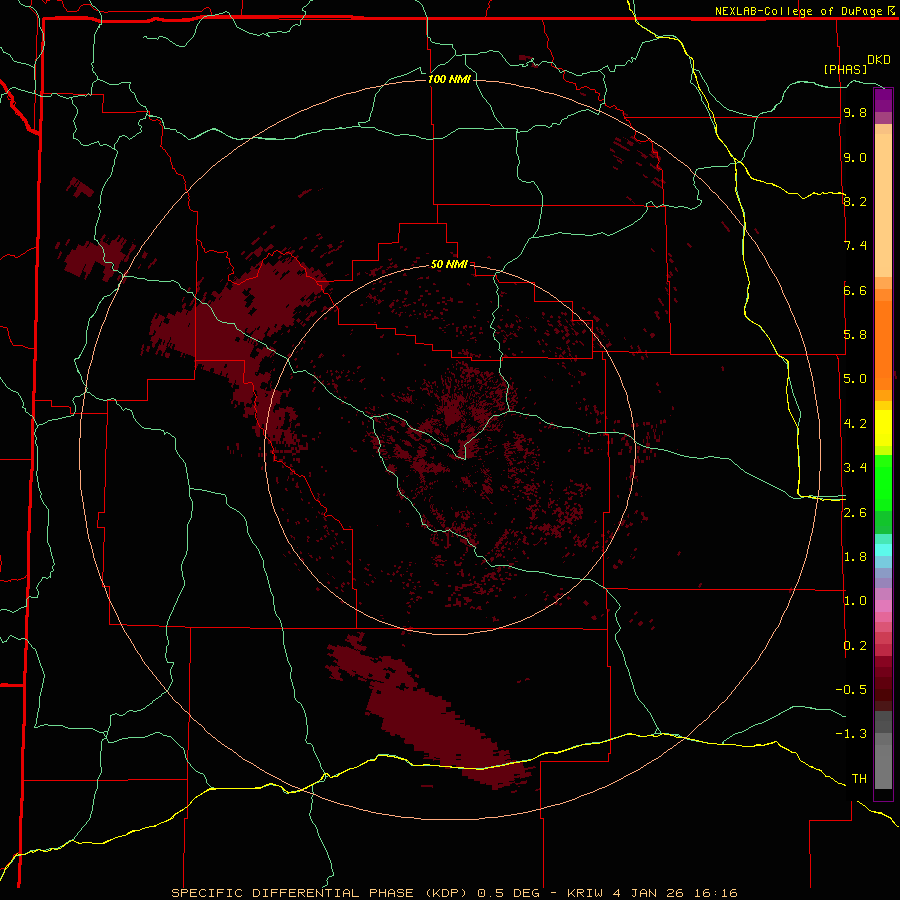
Task: Pick the pink segment of color bar
Action: (x=883, y=606)
